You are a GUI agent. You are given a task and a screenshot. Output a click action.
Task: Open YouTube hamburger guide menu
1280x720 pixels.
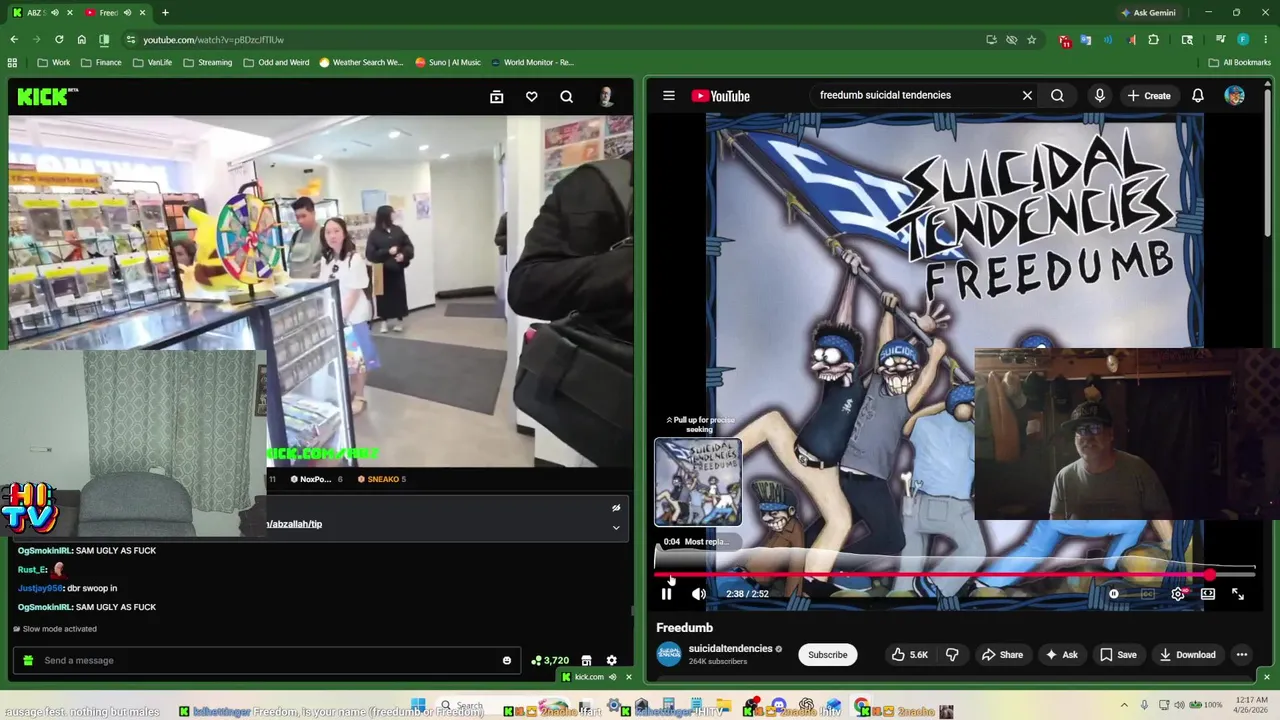point(669,96)
